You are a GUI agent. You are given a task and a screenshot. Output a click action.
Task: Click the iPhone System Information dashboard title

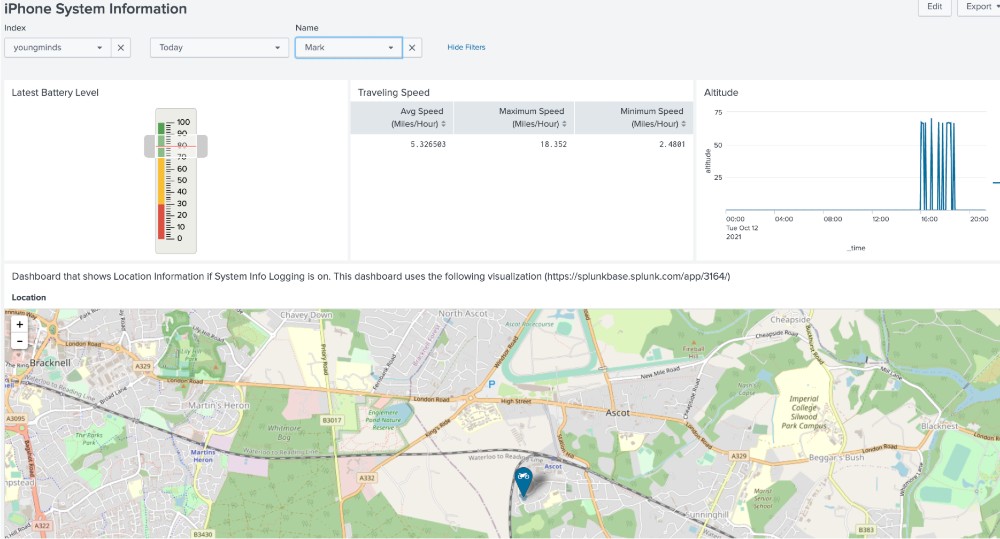pyautogui.click(x=96, y=9)
